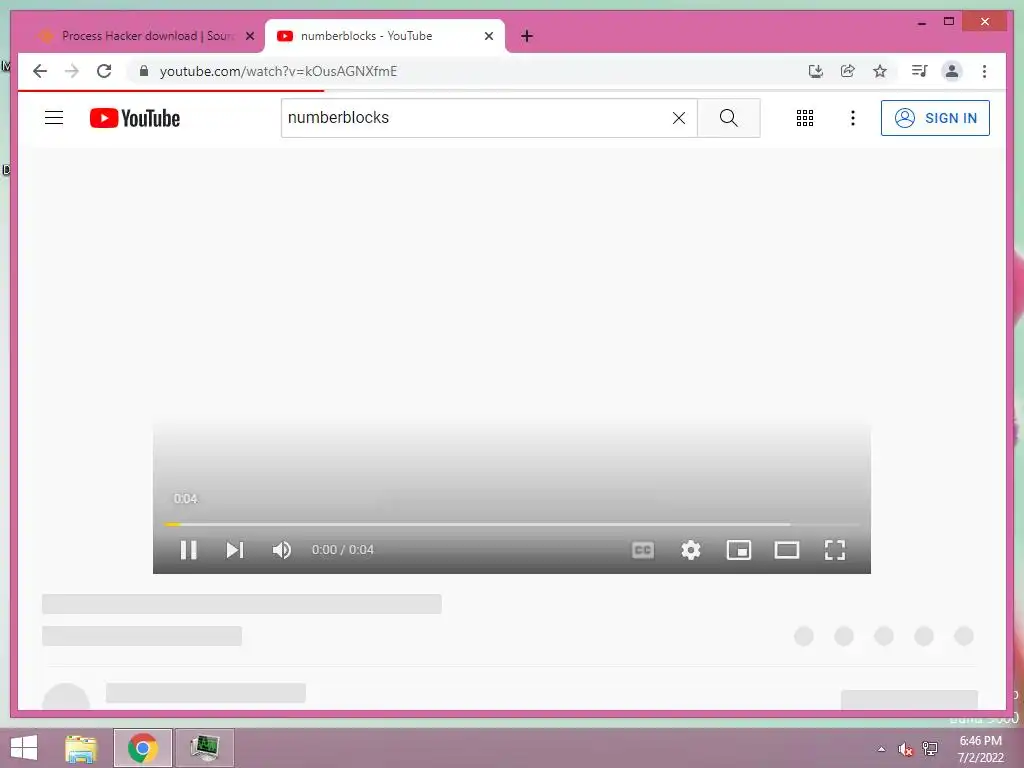Open the YouTube apps grid
Screen dimensions: 1024x768
805,118
